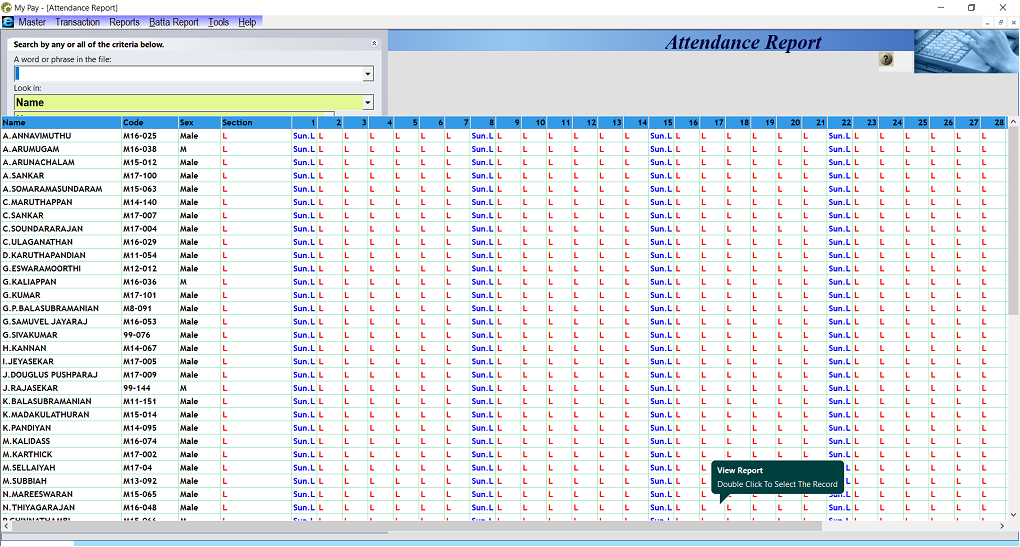Open the Transaction menu
Screen dimensions: 1020x547
tap(77, 22)
